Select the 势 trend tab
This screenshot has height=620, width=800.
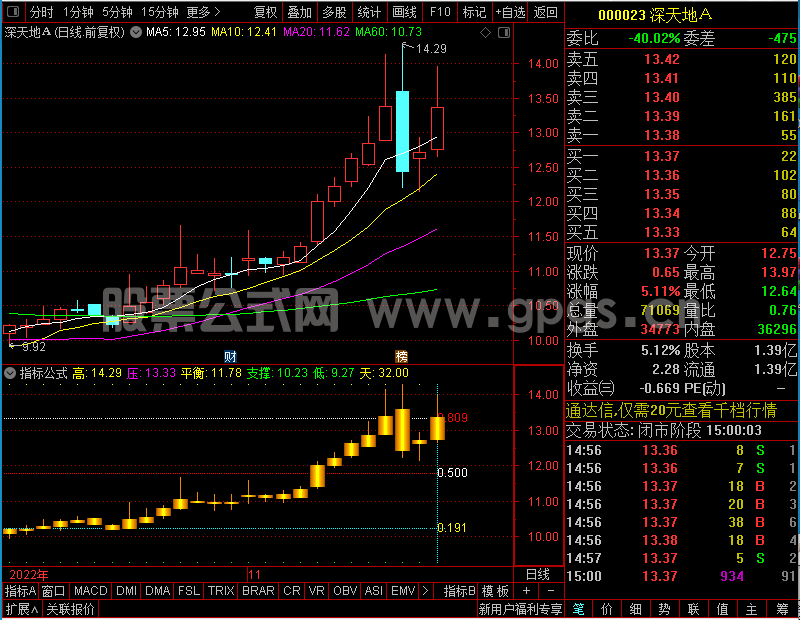click(664, 609)
